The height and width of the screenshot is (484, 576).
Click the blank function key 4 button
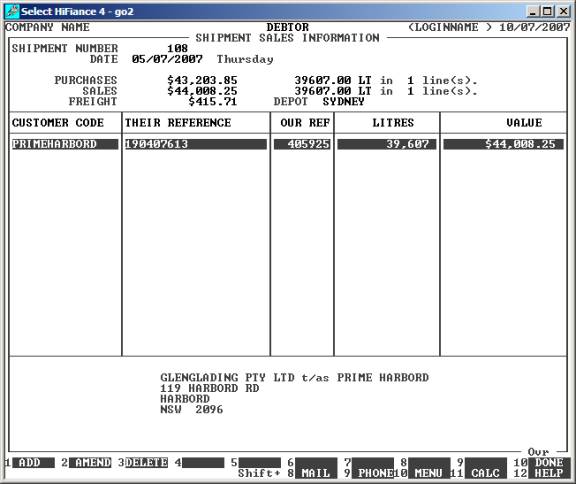tap(203, 463)
